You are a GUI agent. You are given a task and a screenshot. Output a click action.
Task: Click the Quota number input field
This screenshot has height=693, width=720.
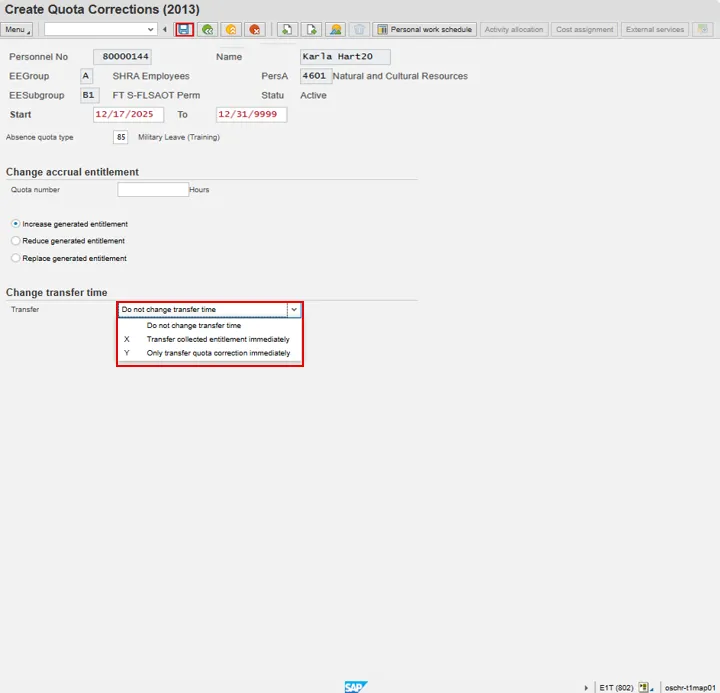[x=153, y=189]
